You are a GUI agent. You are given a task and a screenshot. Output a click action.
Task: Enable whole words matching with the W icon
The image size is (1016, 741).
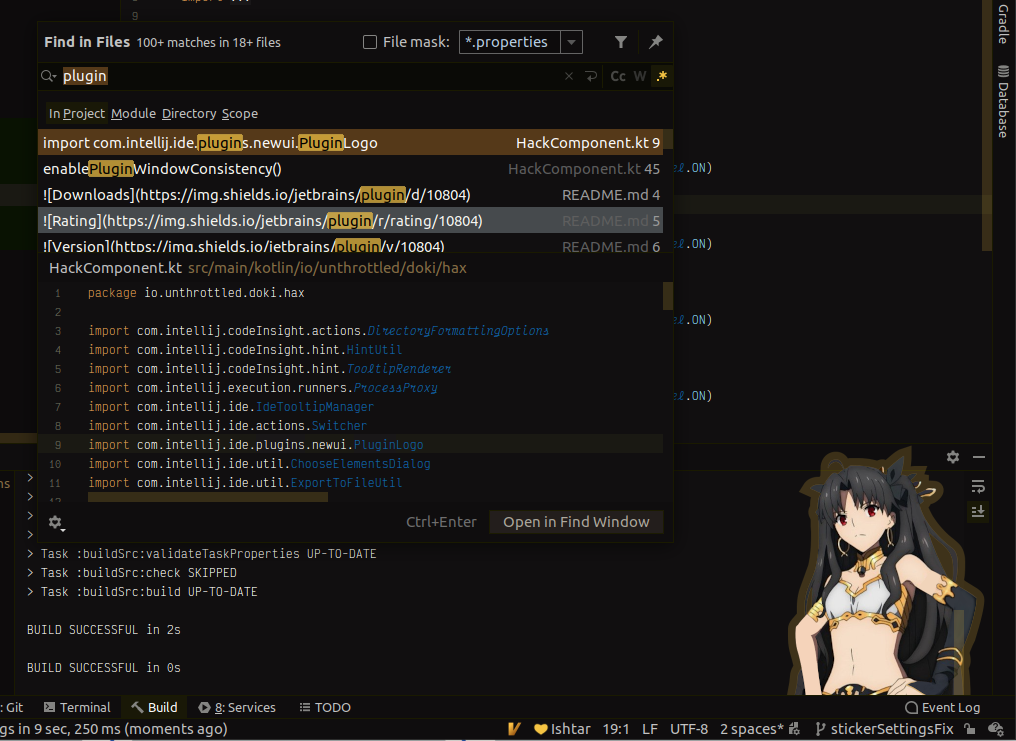[640, 75]
